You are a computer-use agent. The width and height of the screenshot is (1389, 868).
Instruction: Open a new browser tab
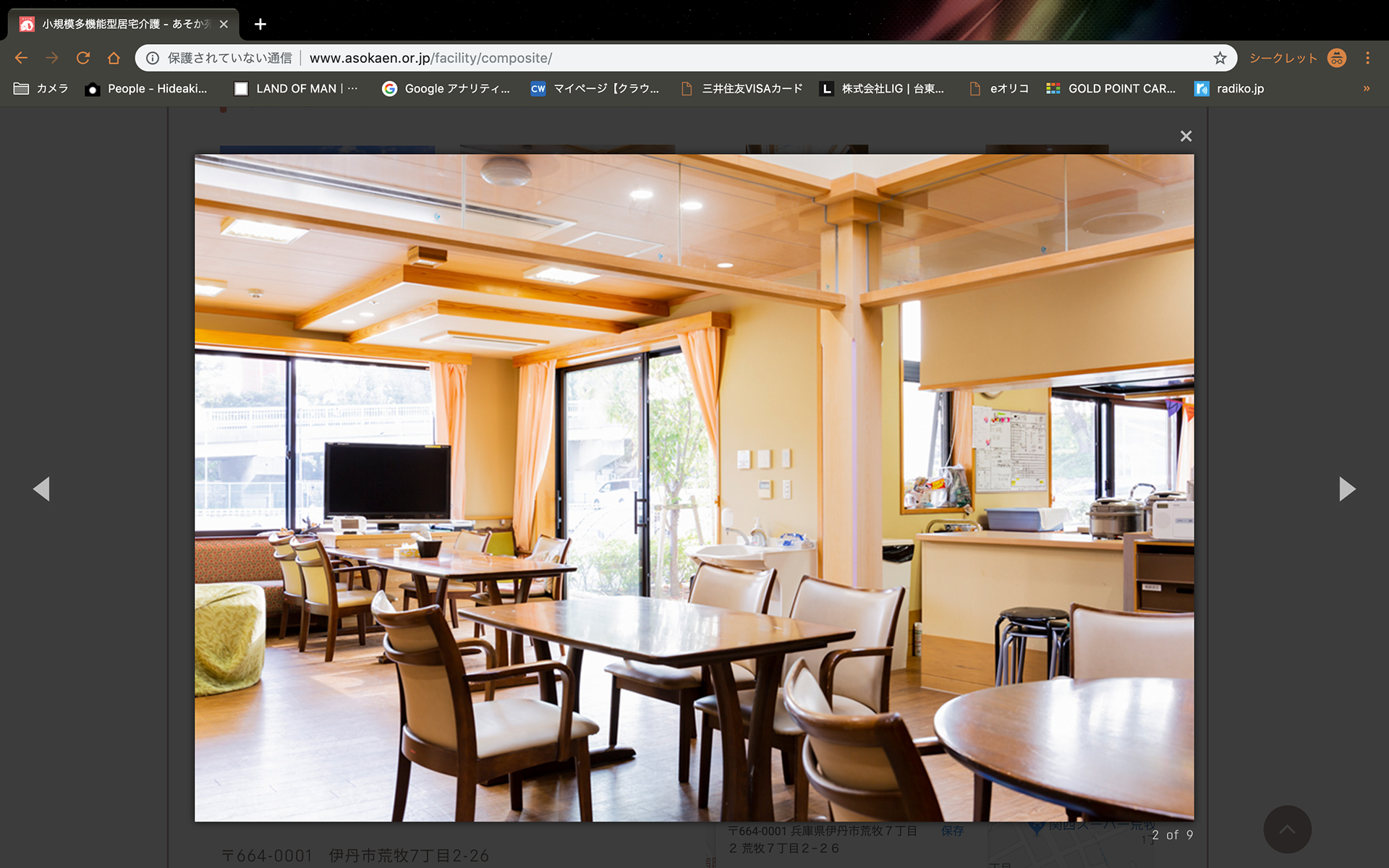[x=260, y=24]
